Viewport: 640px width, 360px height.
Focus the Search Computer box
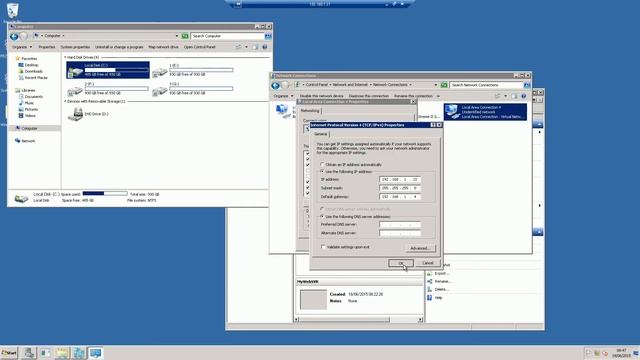click(228, 36)
